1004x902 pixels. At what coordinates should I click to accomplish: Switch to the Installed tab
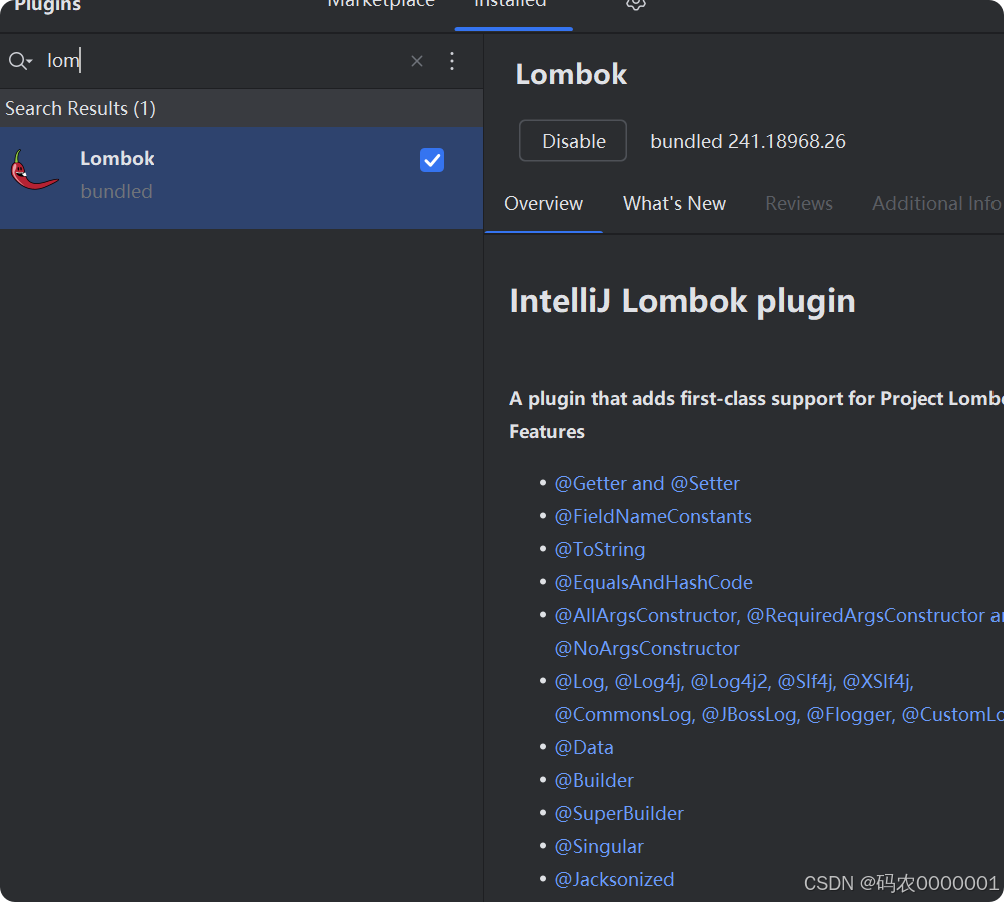click(510, 4)
